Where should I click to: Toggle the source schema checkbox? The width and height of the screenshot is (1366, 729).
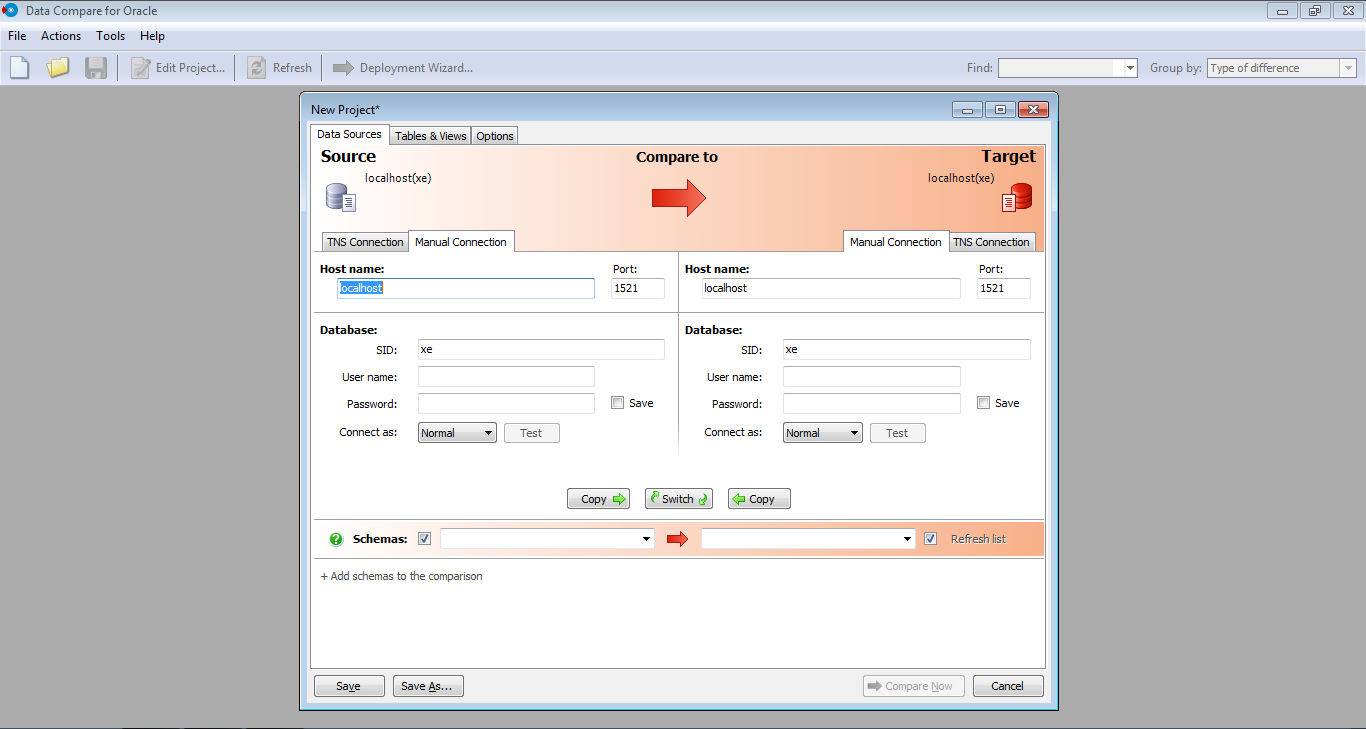(425, 539)
